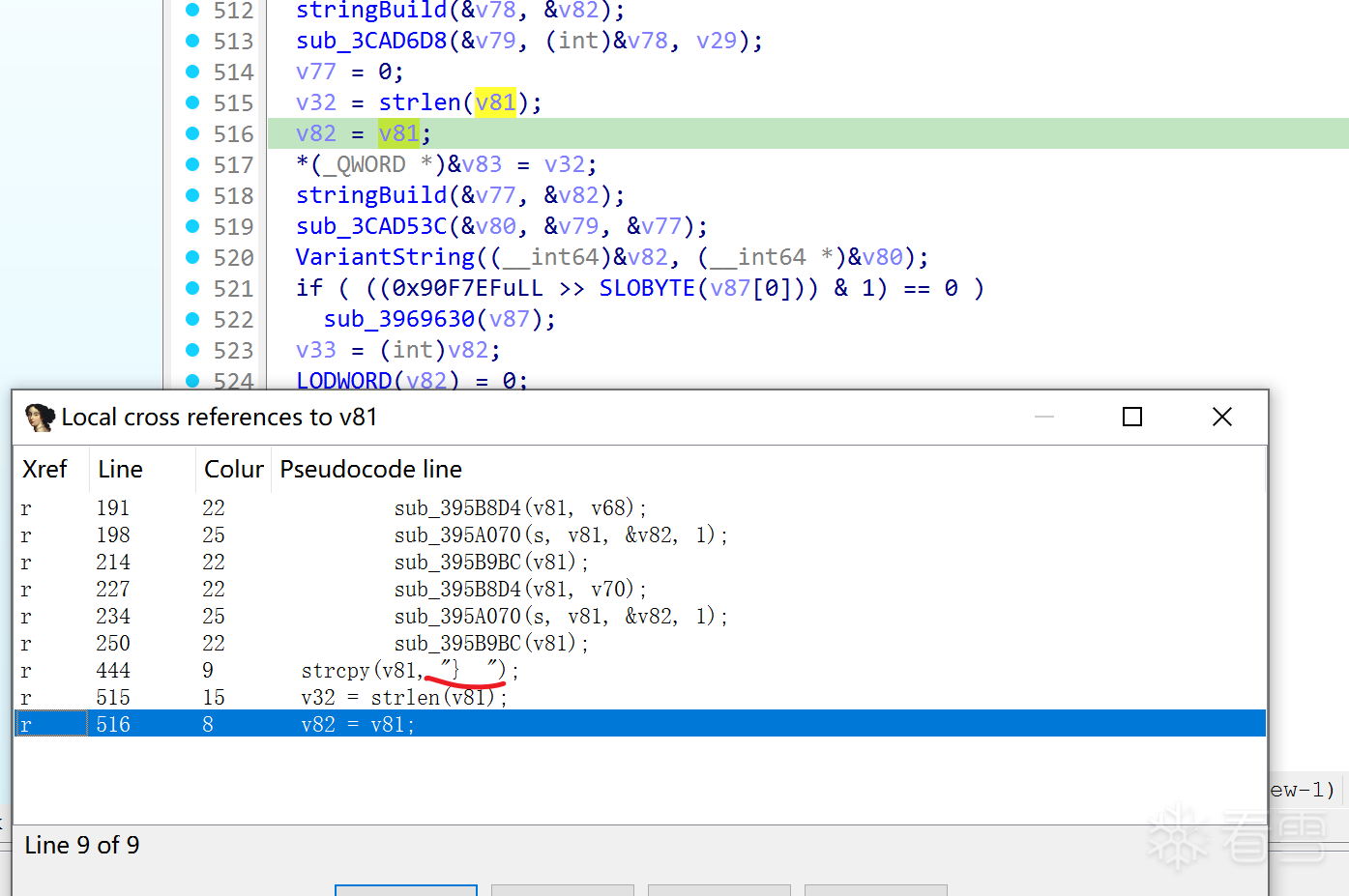
Task: Click sub_3CAD53C function name on line 519
Action: 371,226
